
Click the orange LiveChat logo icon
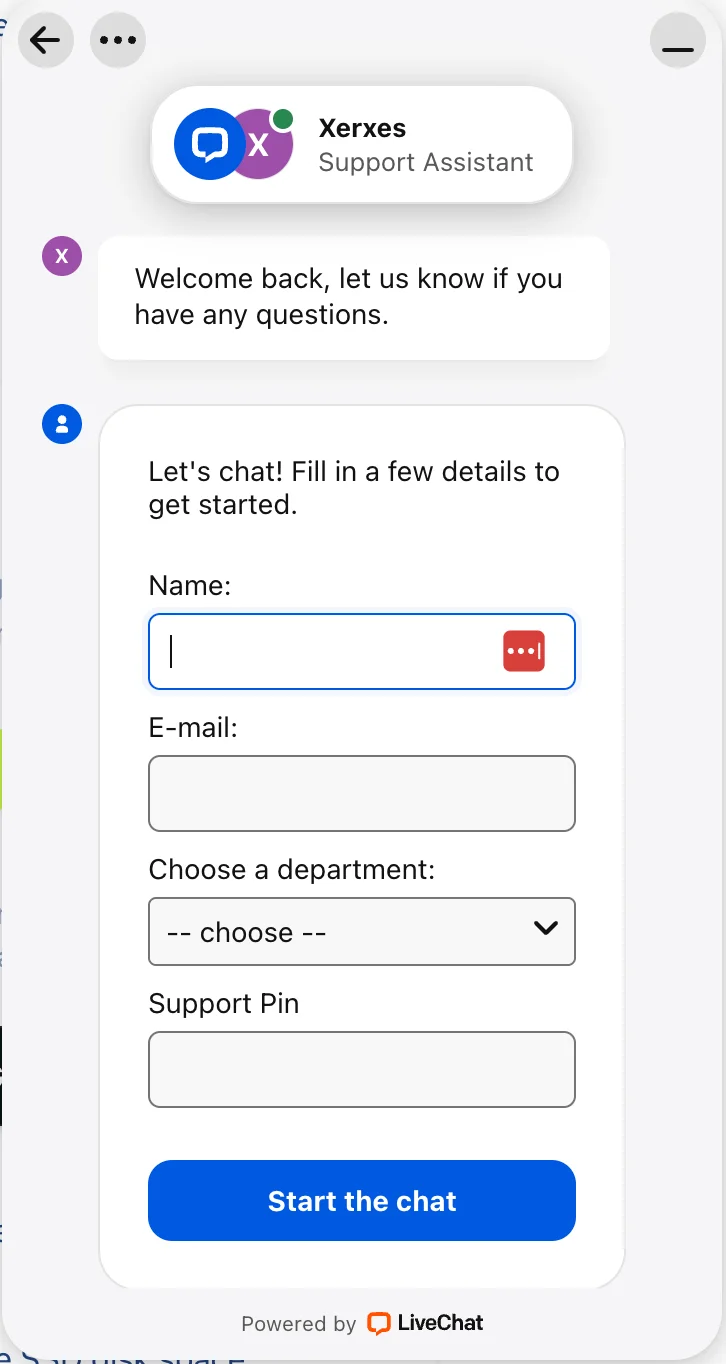tap(378, 1323)
